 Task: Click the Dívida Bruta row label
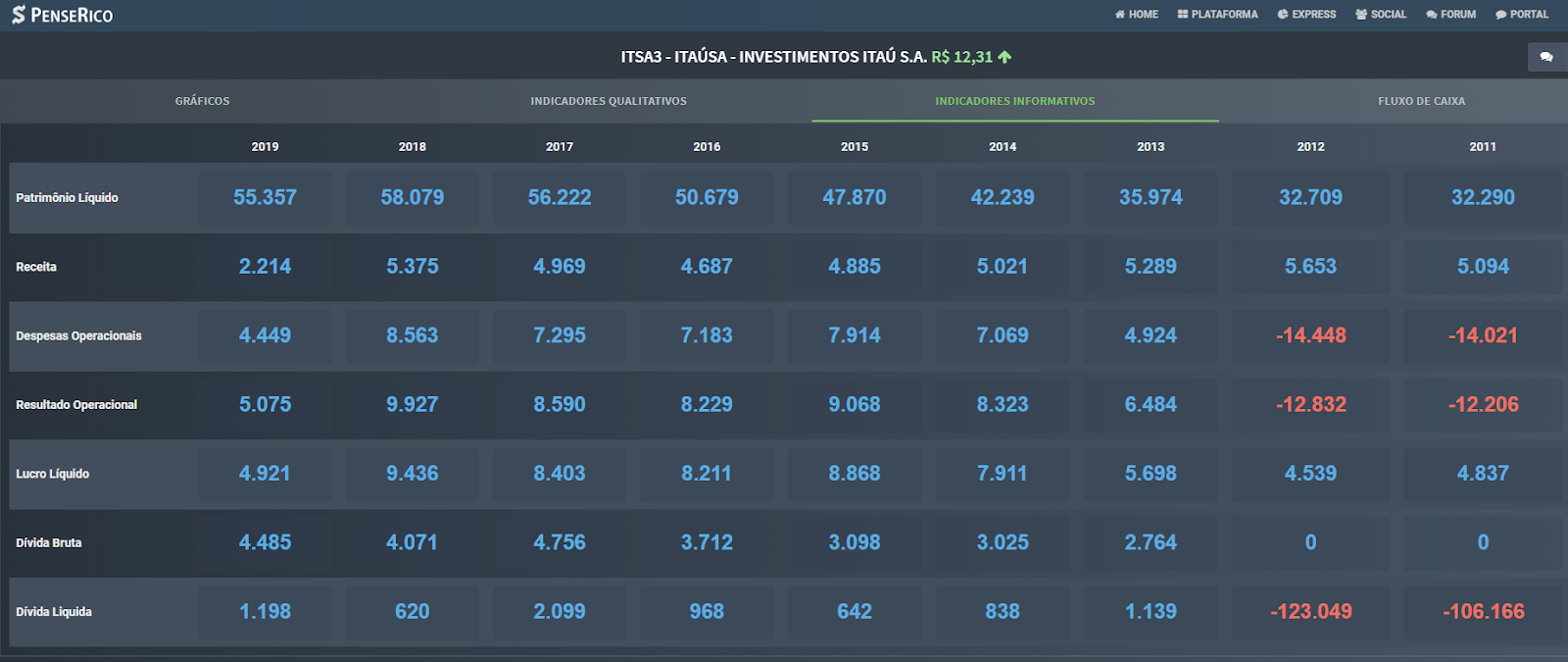point(48,542)
